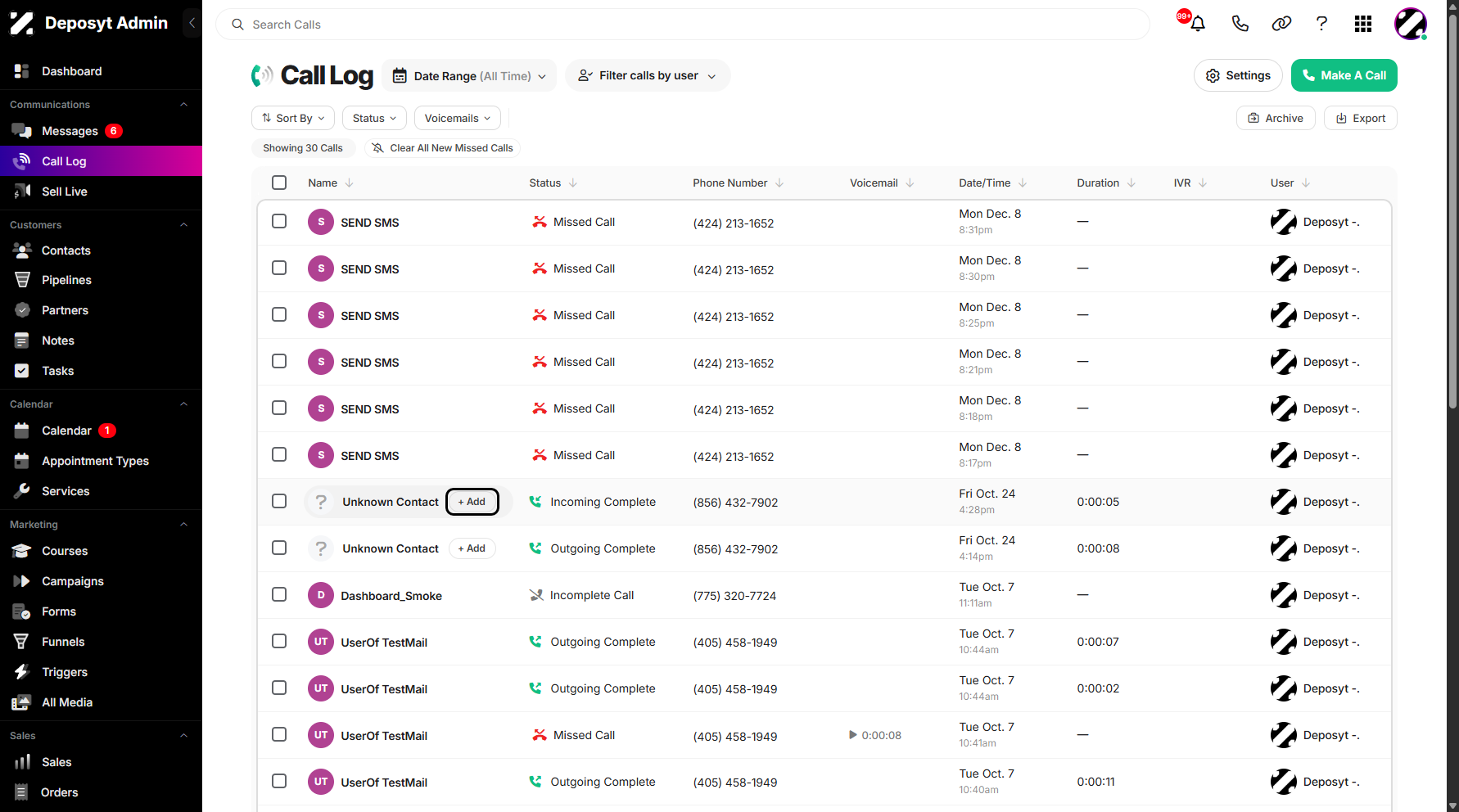The image size is (1459, 812).
Task: Sort by IVR column arrow
Action: [1203, 183]
